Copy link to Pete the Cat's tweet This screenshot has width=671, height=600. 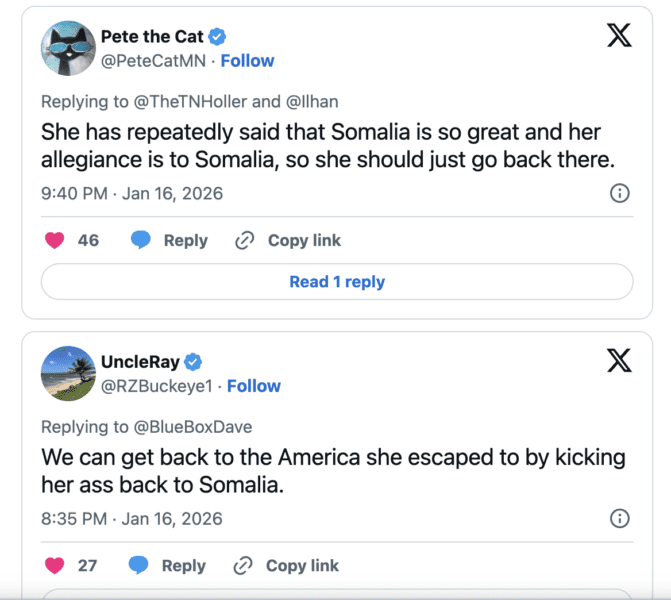coord(288,240)
